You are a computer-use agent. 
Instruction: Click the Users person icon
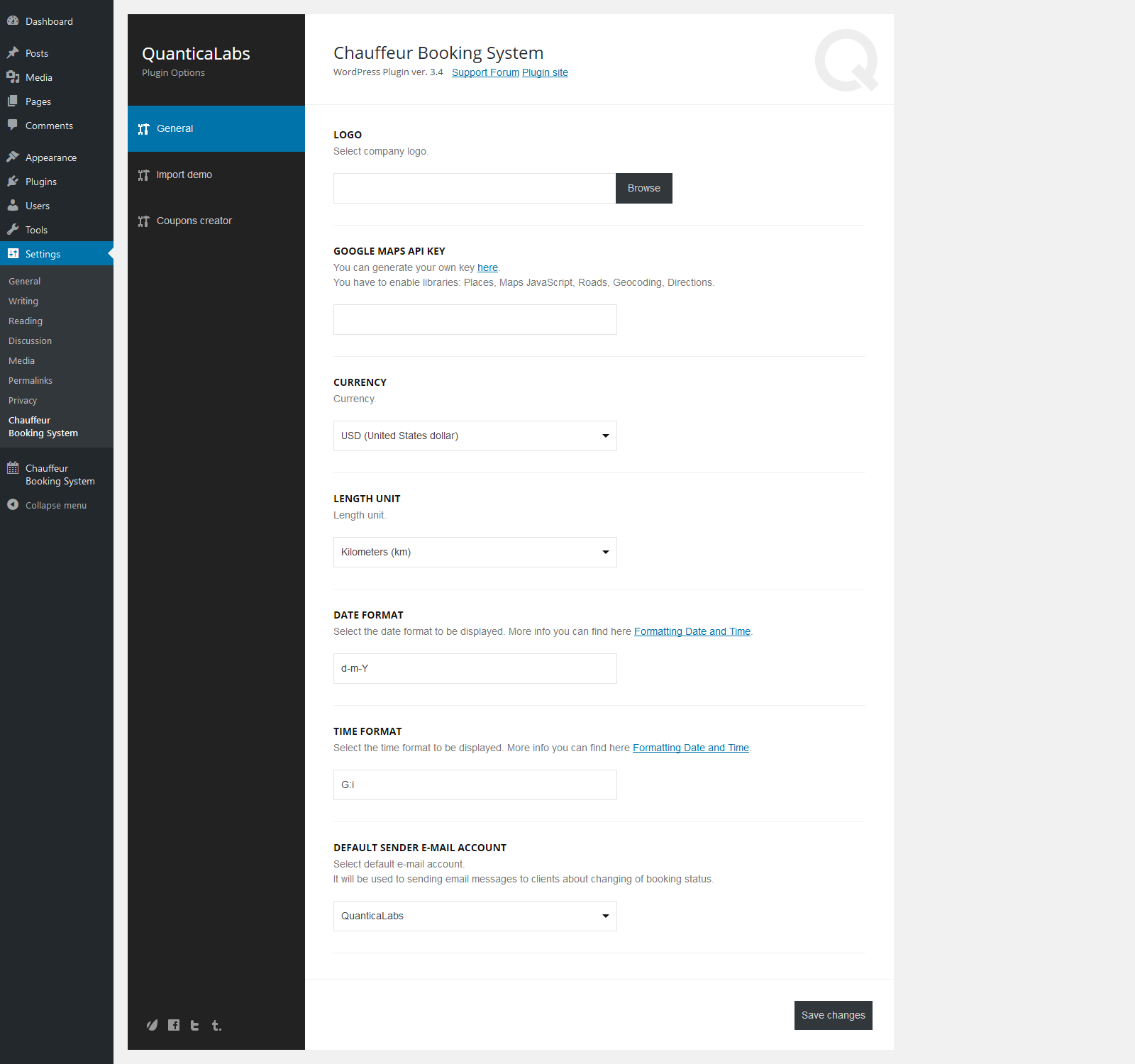[13, 205]
